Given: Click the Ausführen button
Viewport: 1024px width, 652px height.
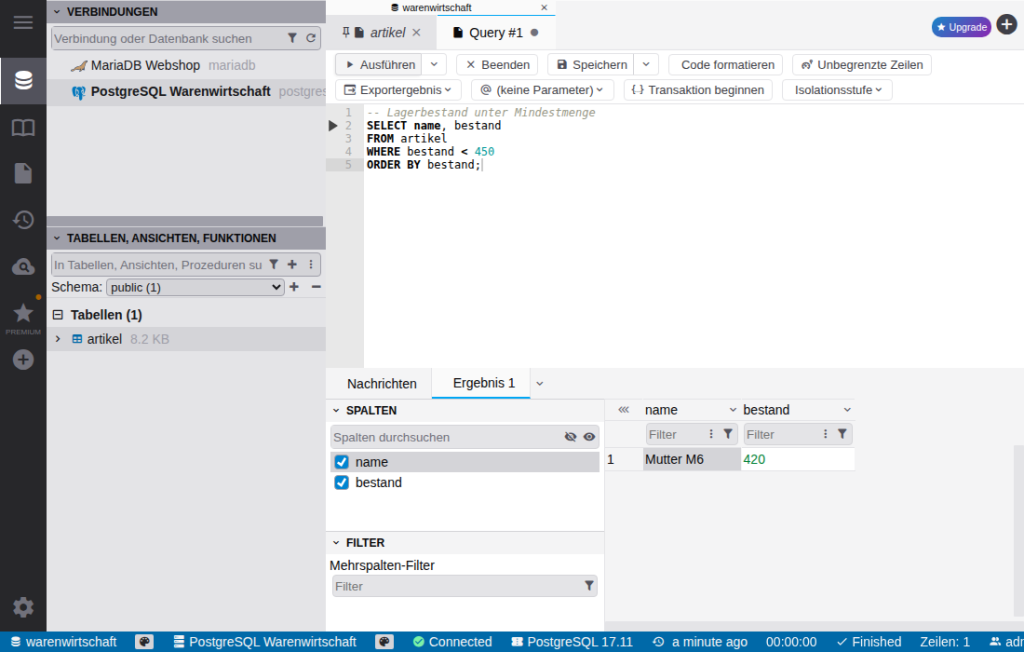Looking at the screenshot, I should pyautogui.click(x=379, y=65).
